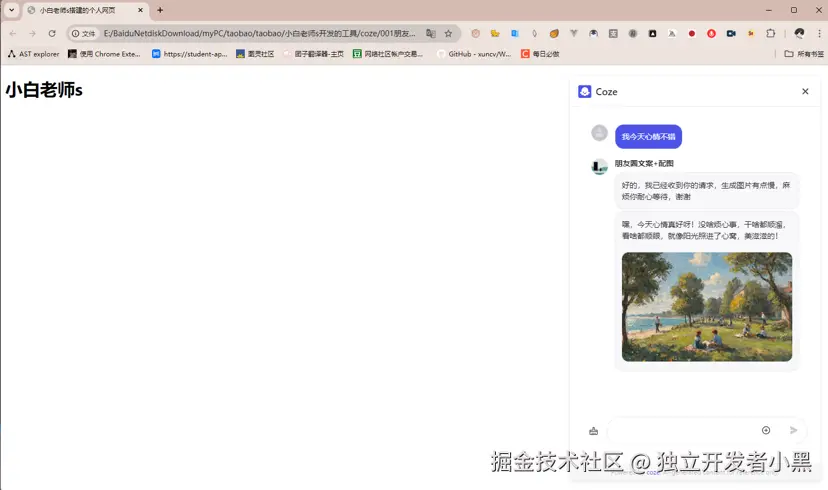Open the generated park painting image
The height and width of the screenshot is (490, 828).
pyautogui.click(x=706, y=306)
